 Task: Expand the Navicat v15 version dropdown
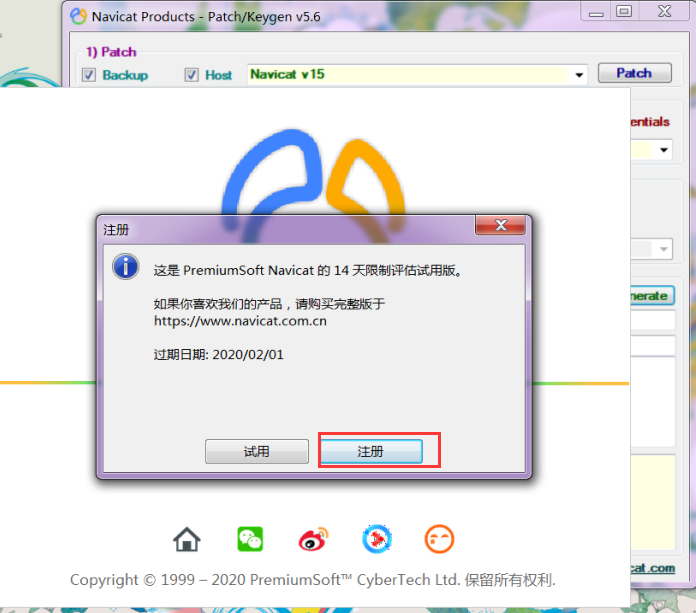point(579,75)
